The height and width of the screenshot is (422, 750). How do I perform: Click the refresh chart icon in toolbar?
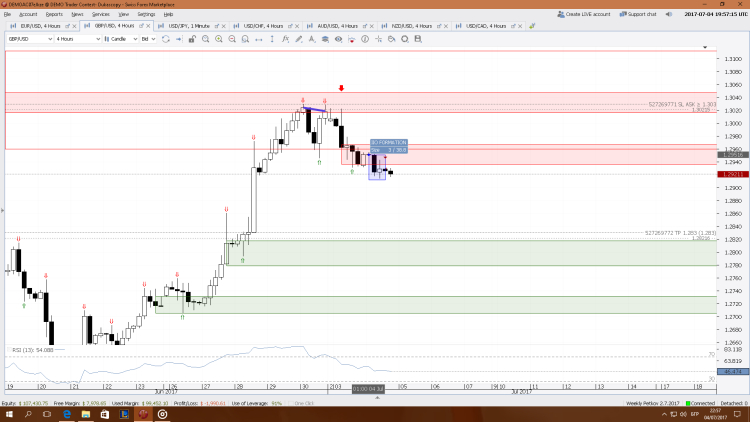165,39
